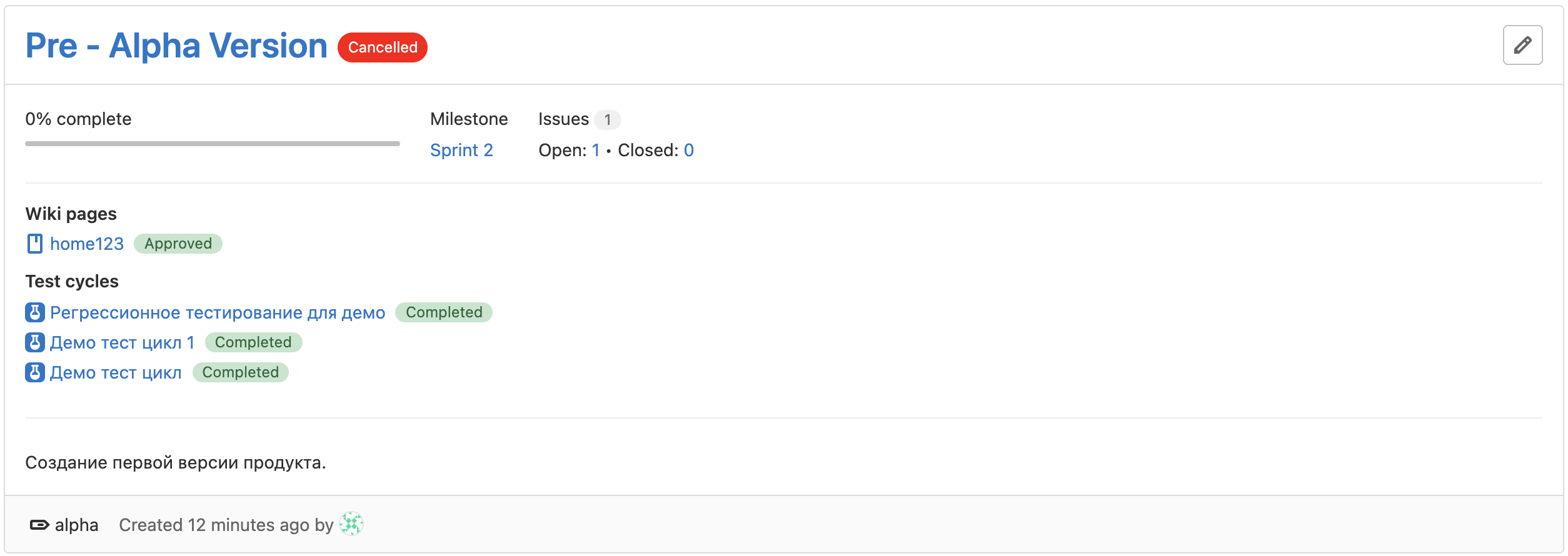Open the Pre - Alpha Version release title

(x=176, y=46)
